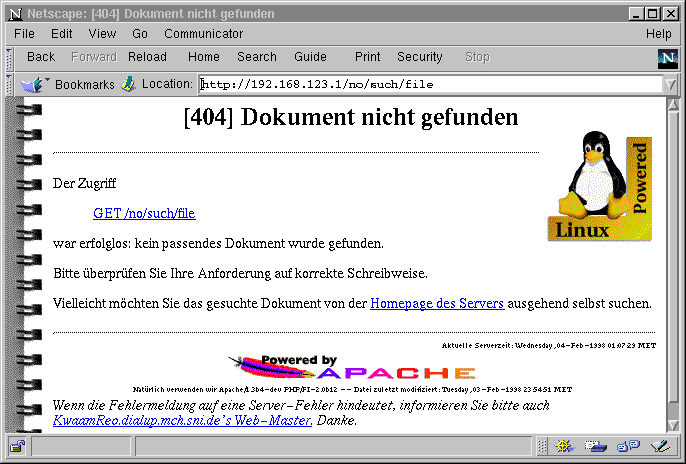Open the Mailbox icon in component bar
This screenshot has height=464, width=686.
[596, 446]
